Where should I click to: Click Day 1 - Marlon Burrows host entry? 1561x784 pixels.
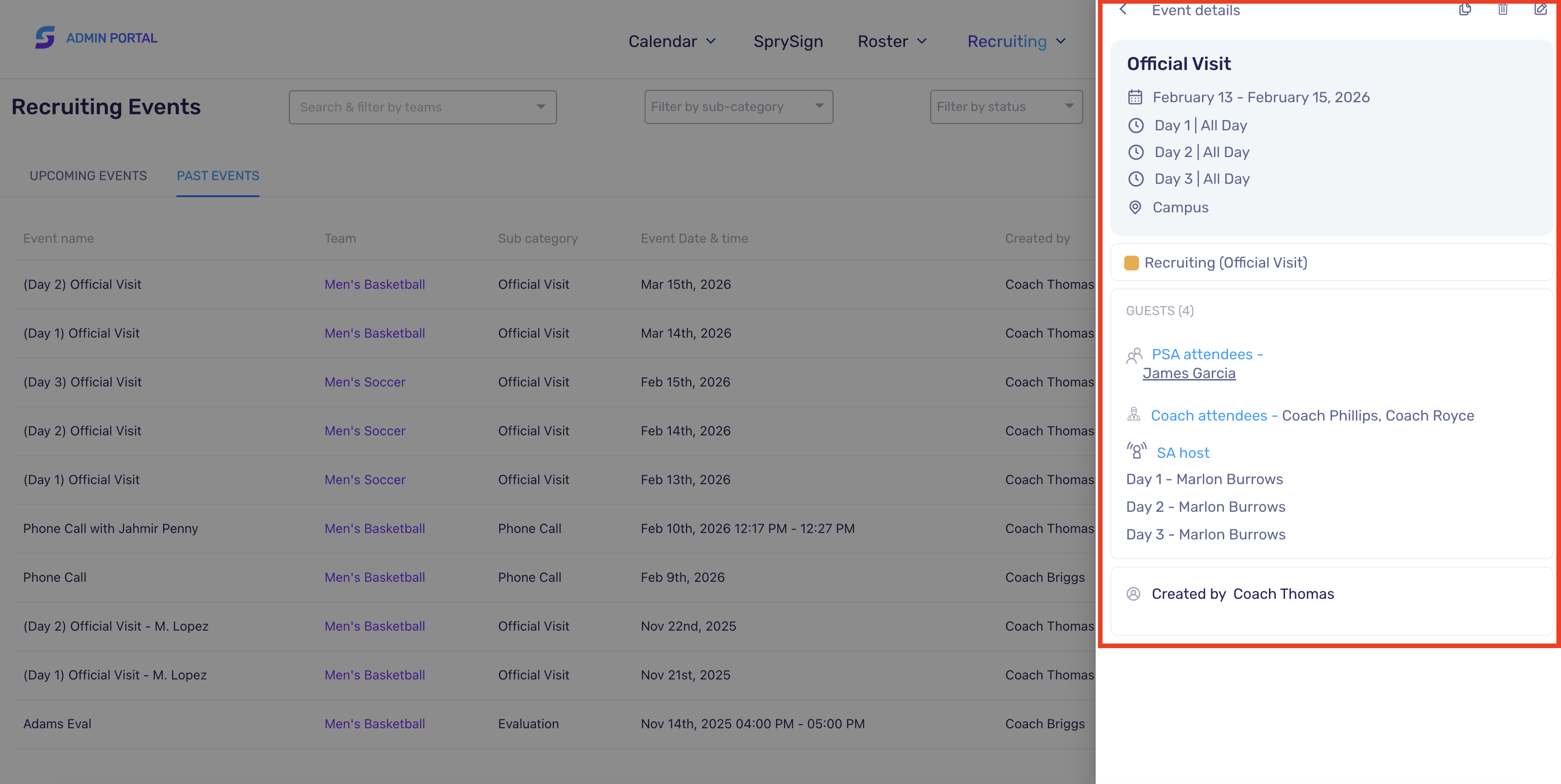click(1204, 479)
